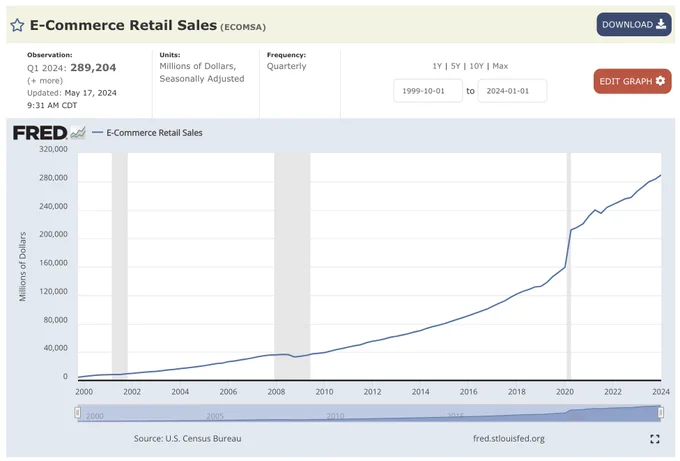Image resolution: width=680 pixels, height=461 pixels.
Task: Select the Max date range link
Action: 500,66
